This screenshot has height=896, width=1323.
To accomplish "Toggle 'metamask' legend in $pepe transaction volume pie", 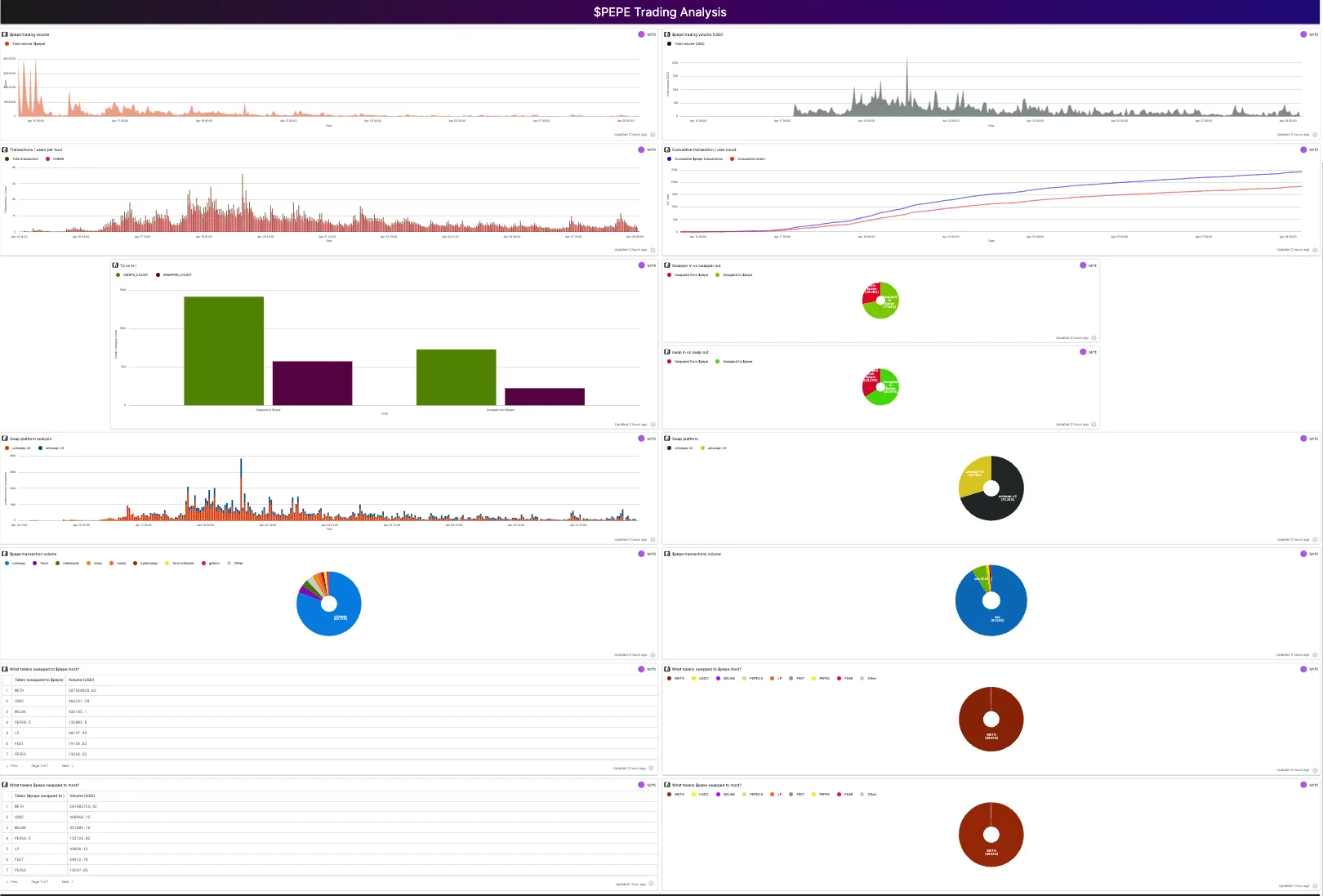I will point(68,564).
